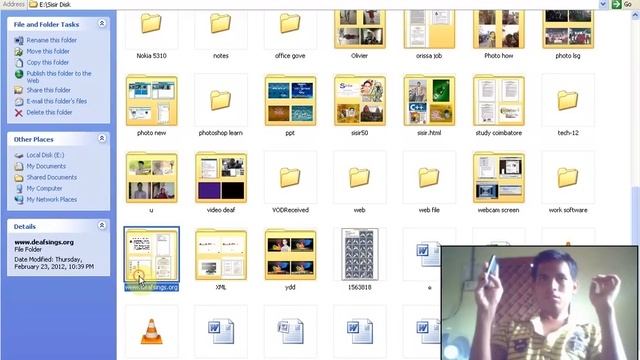Go to Local Disk (E:)
The height and width of the screenshot is (360, 640).
click(45, 155)
